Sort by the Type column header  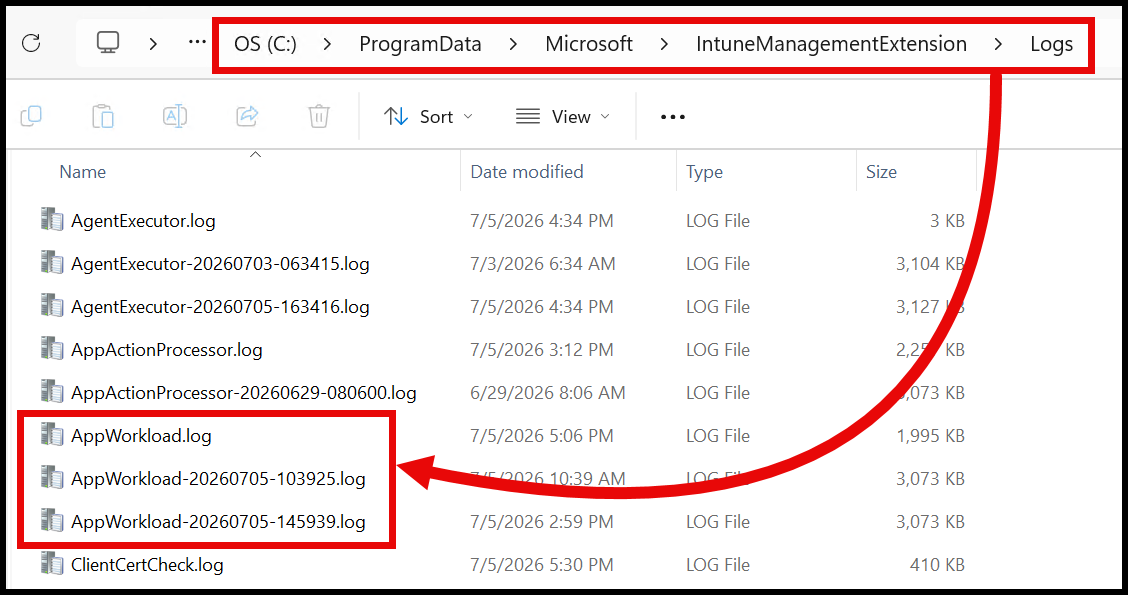tap(704, 173)
